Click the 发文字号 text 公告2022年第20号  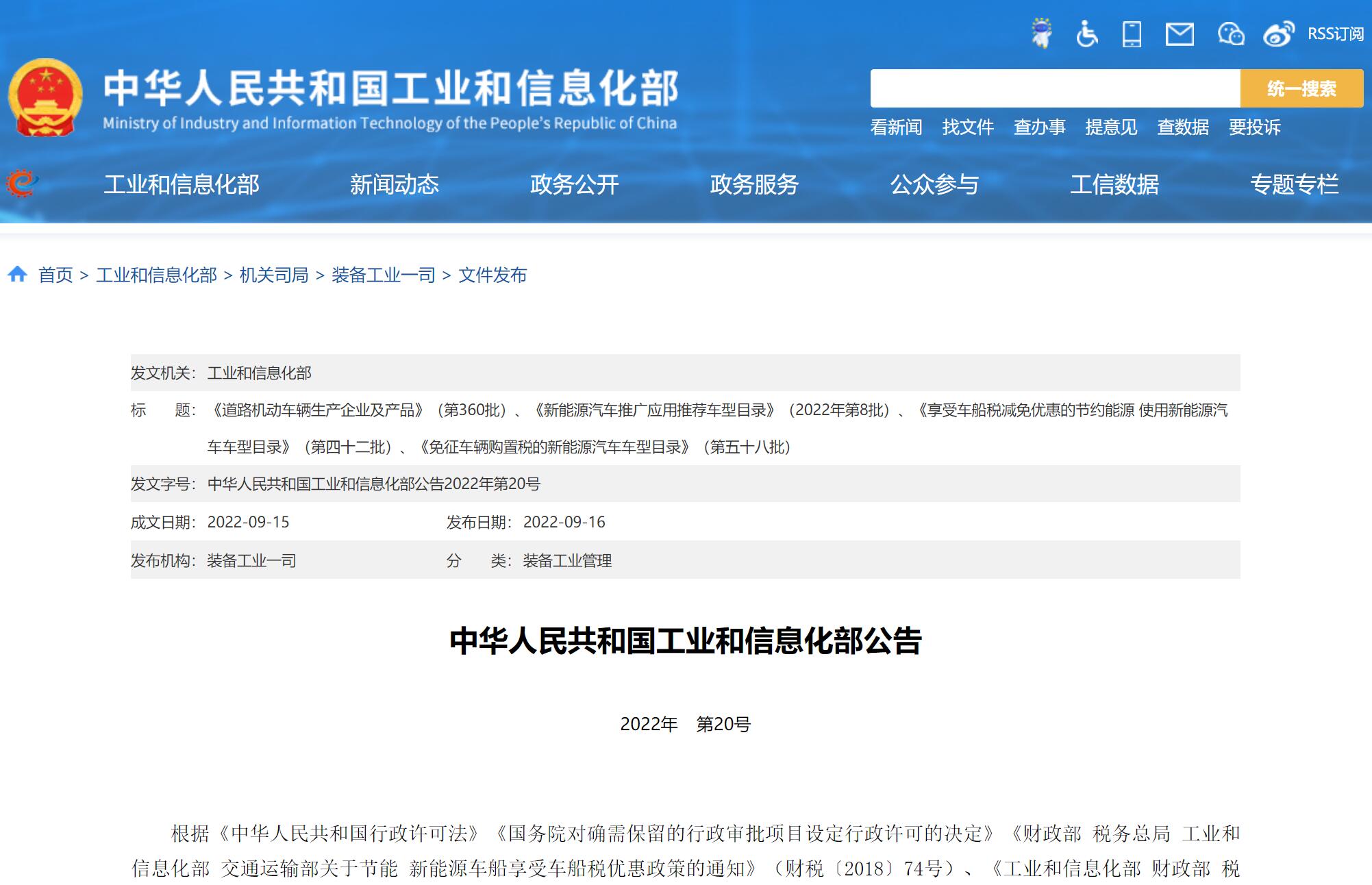[x=479, y=484]
